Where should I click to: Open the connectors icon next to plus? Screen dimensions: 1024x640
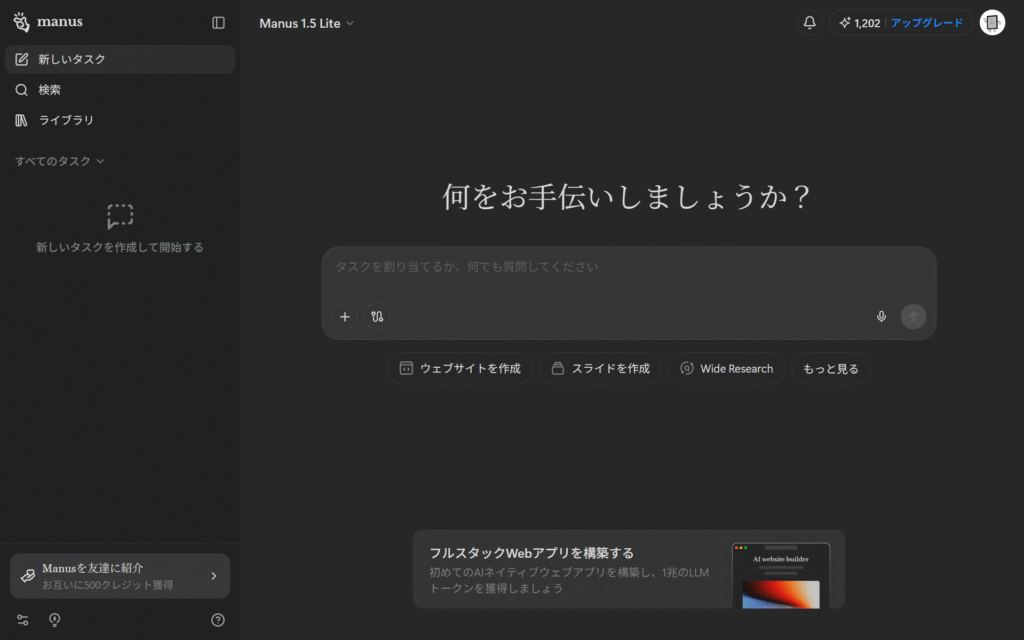coord(377,317)
